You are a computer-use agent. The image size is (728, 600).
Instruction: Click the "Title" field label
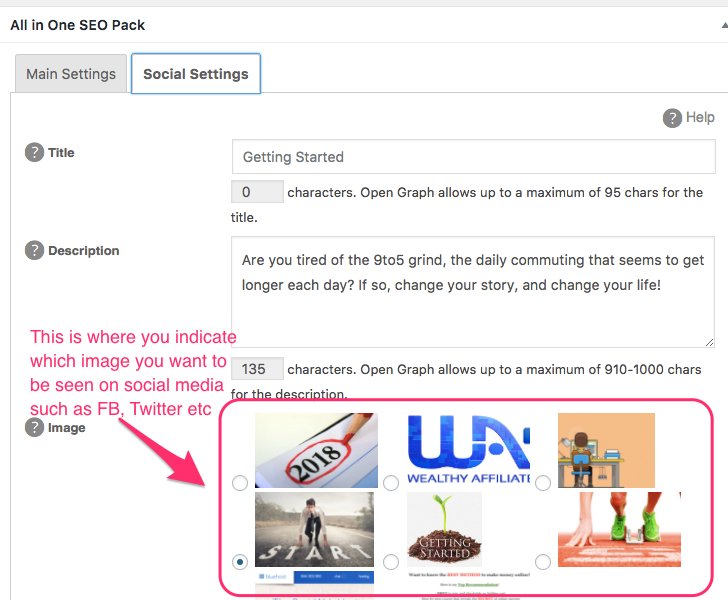point(61,153)
